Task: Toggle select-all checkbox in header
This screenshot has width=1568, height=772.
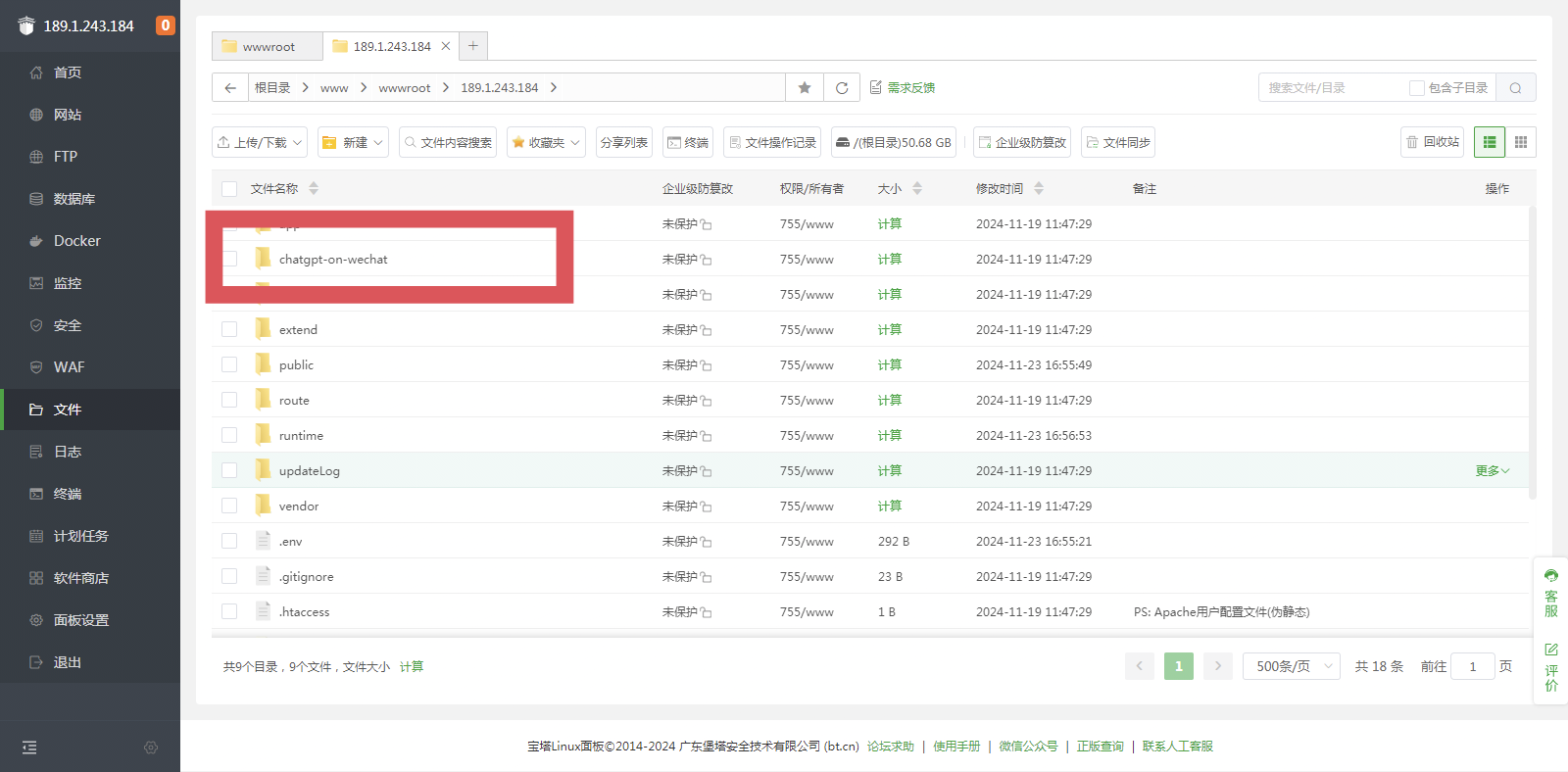Action: pyautogui.click(x=229, y=189)
